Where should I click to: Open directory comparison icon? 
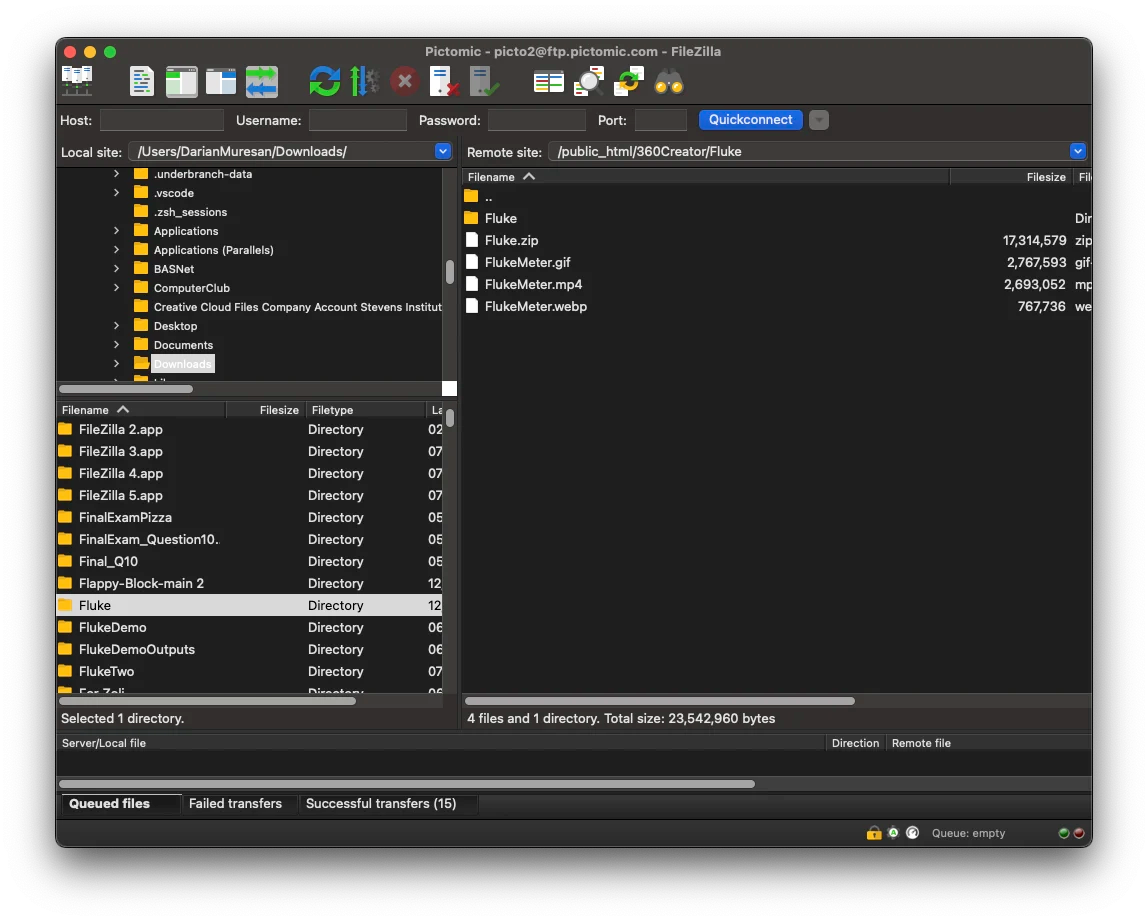pyautogui.click(x=548, y=81)
